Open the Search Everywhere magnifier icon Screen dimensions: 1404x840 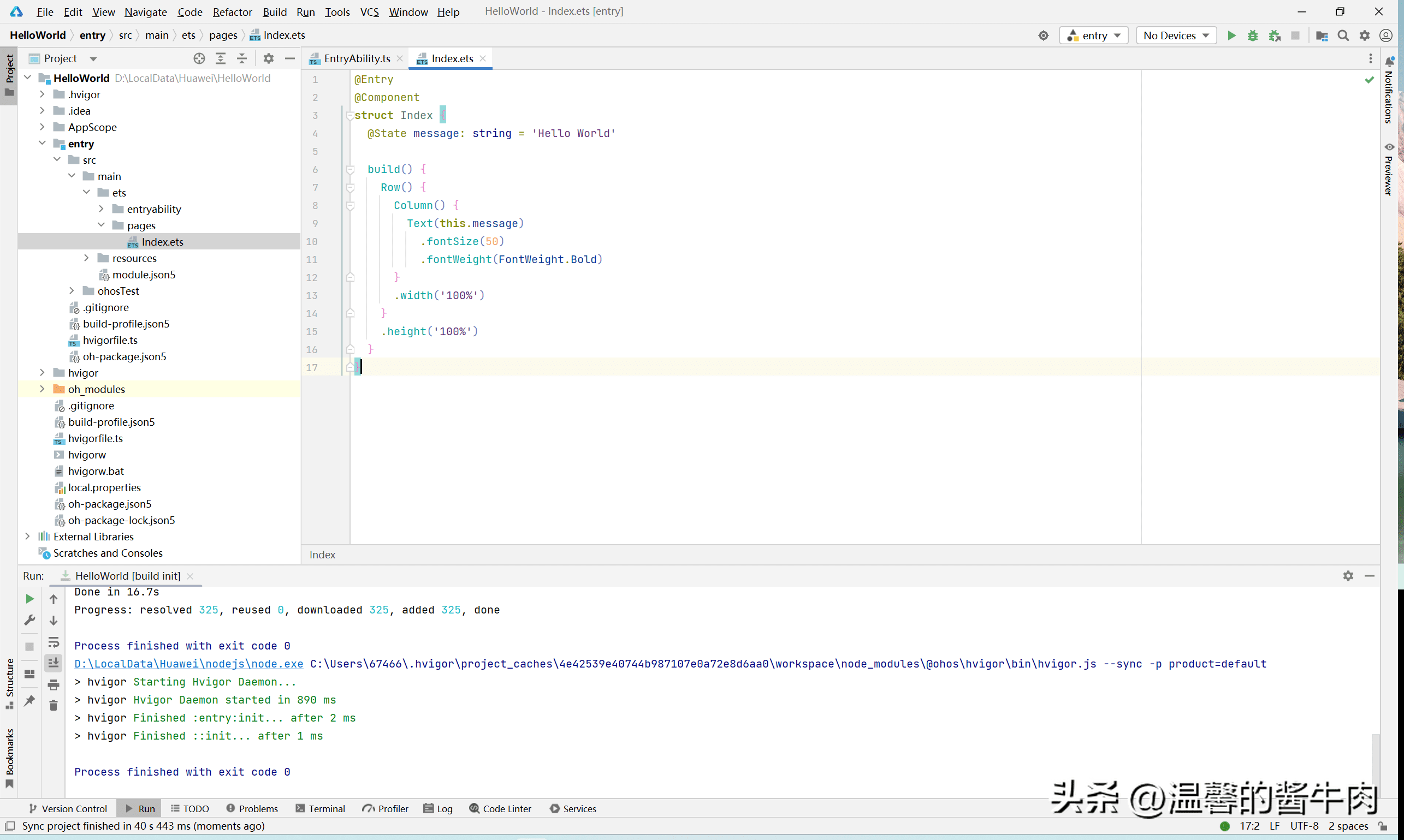coord(1343,35)
